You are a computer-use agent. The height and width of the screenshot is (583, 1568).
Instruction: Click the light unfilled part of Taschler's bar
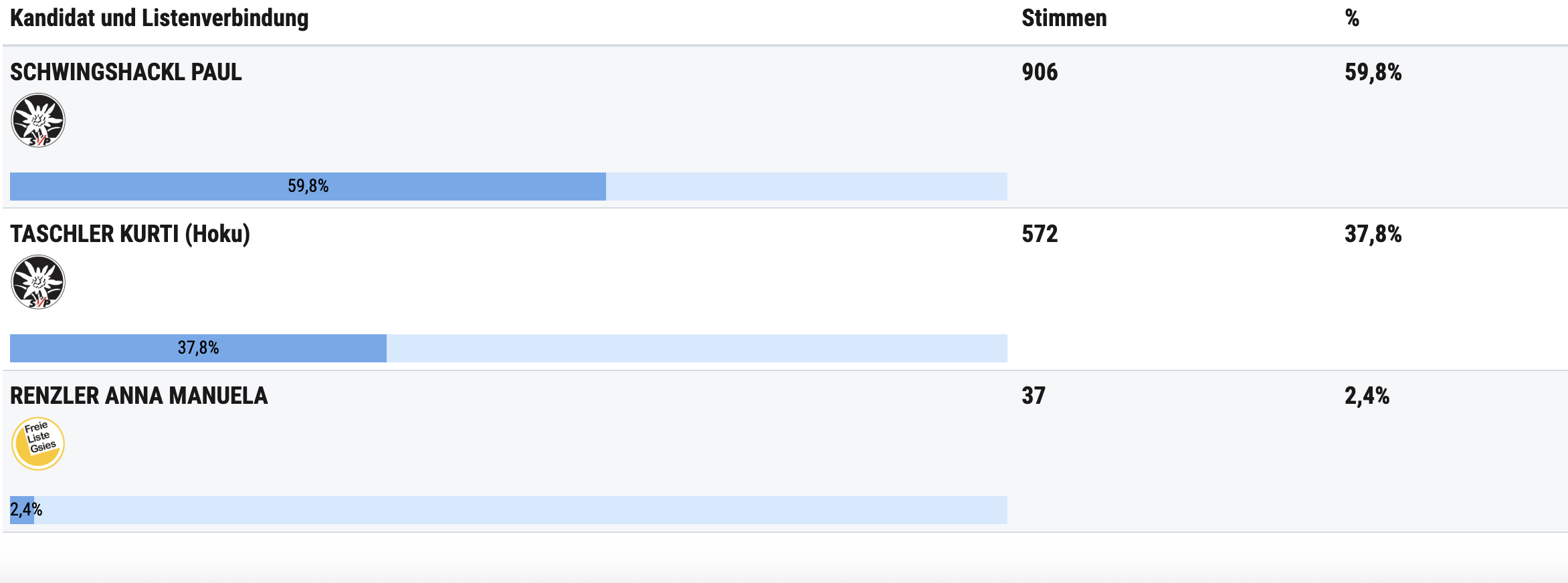point(696,348)
